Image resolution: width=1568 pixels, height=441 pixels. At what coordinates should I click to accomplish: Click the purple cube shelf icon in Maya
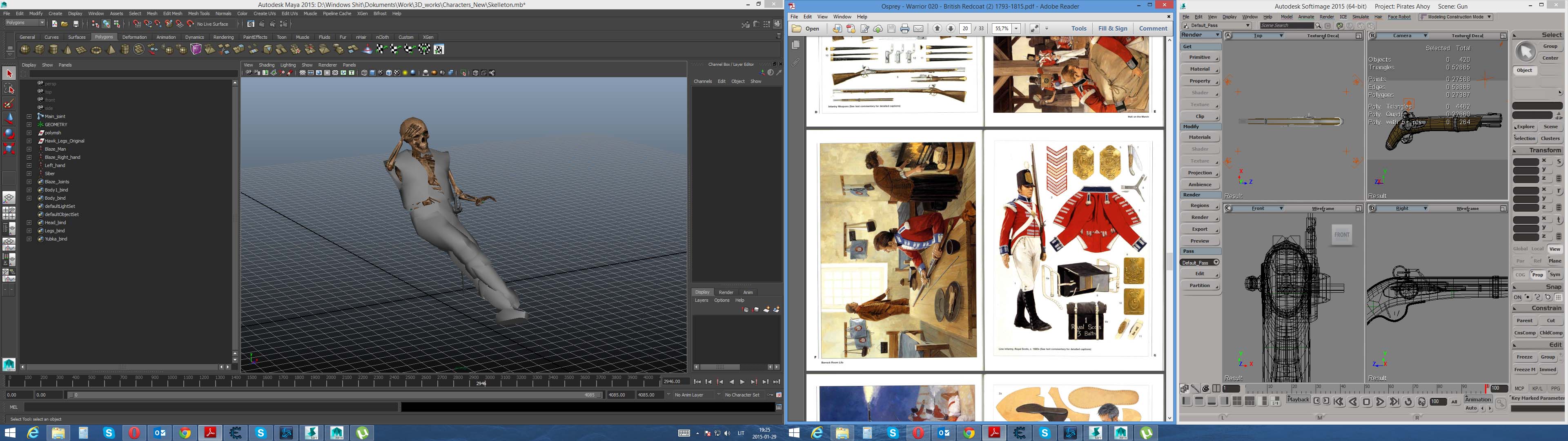tap(196, 49)
